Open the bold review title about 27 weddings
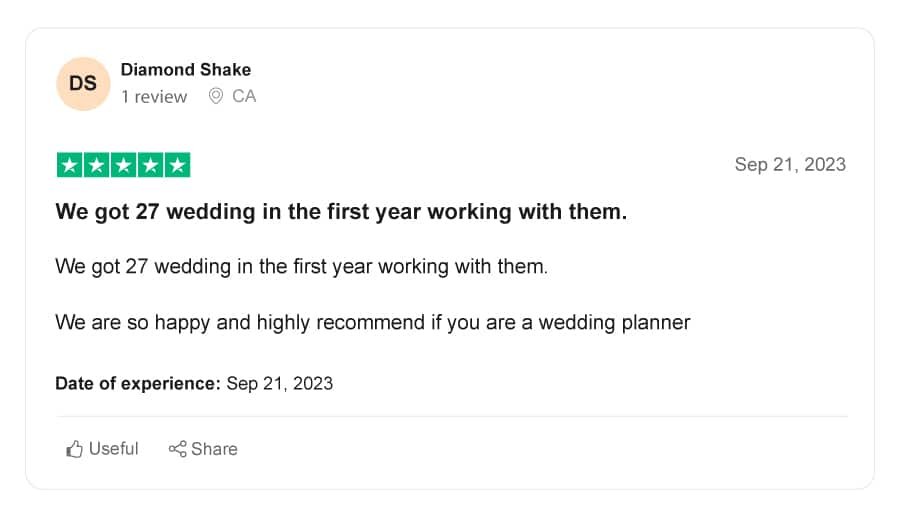This screenshot has height=517, width=900. coord(342,212)
